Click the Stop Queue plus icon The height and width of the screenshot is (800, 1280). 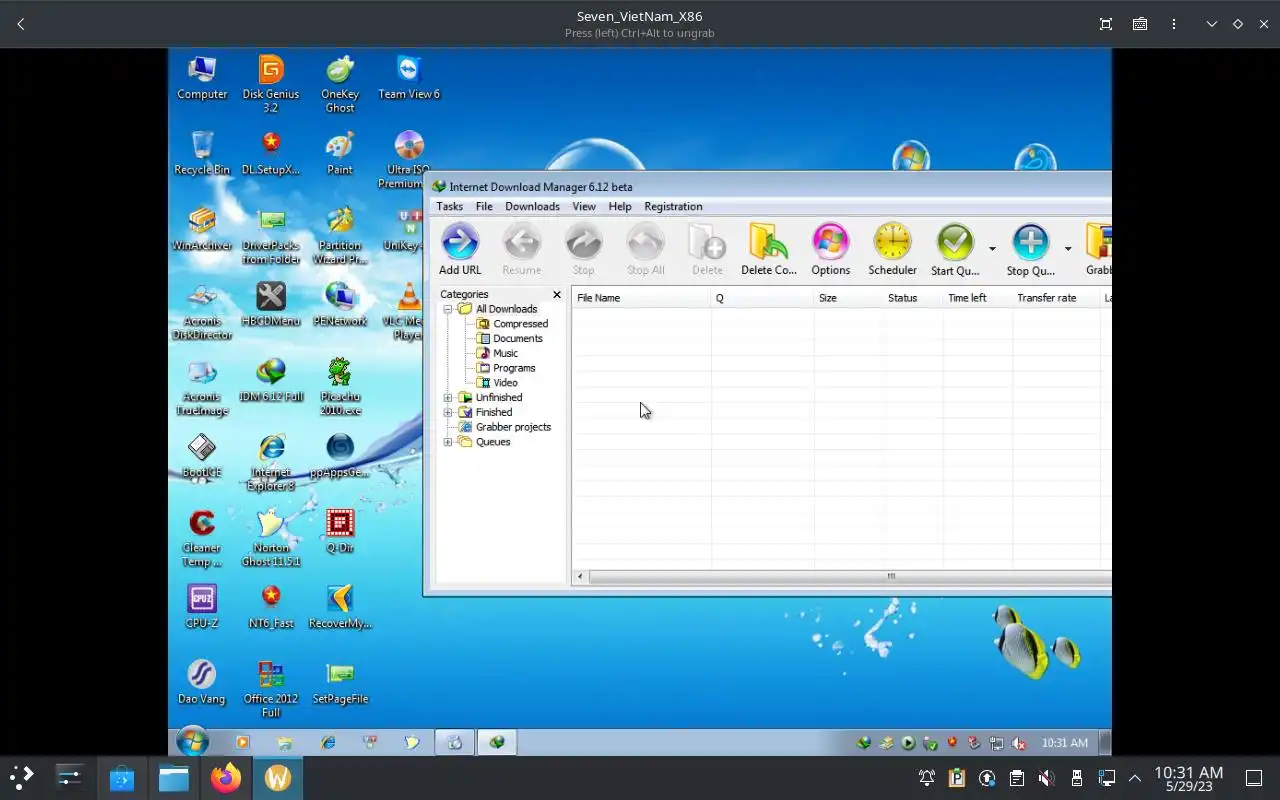click(x=1030, y=249)
